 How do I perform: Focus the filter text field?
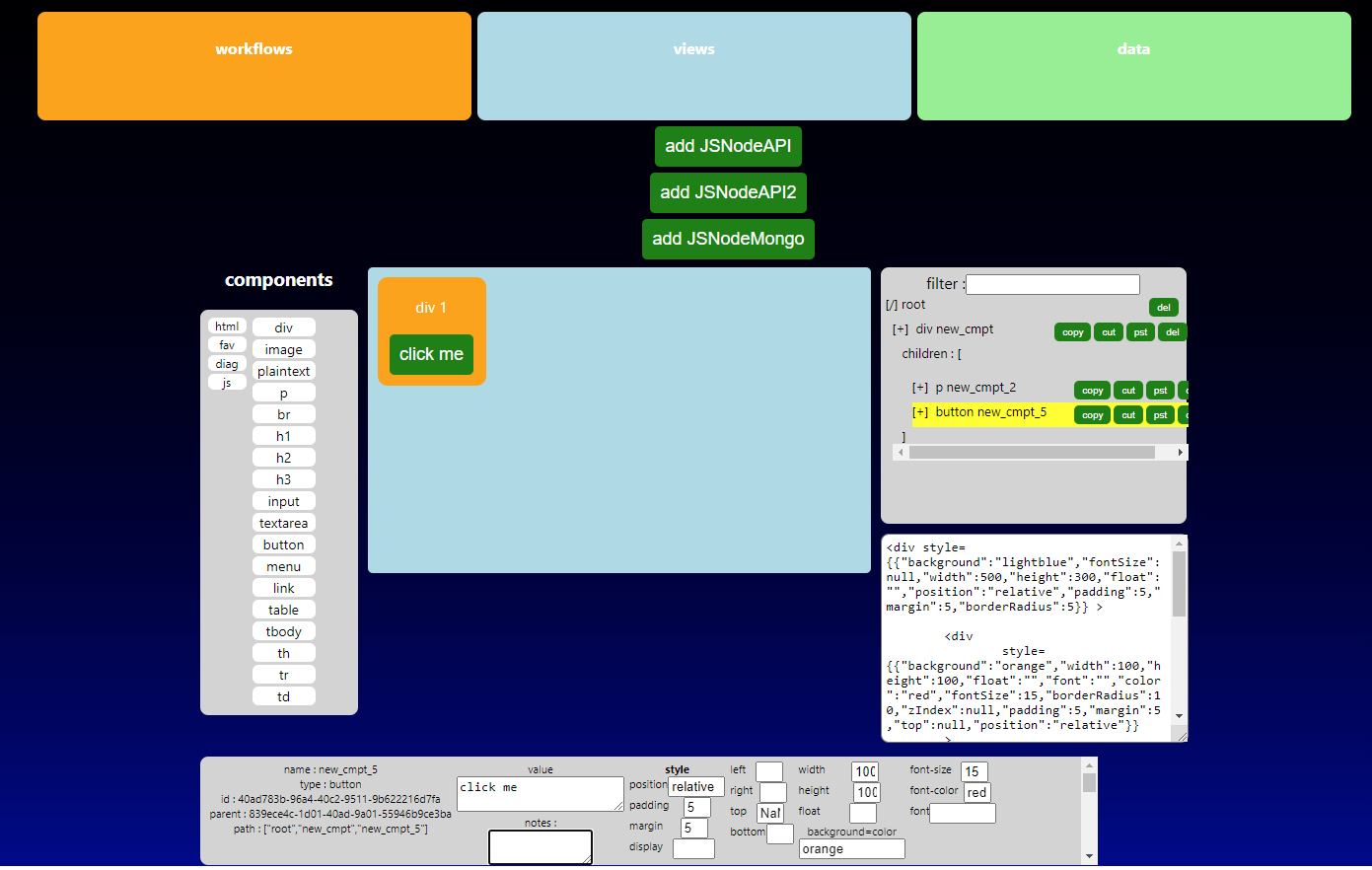point(1052,284)
